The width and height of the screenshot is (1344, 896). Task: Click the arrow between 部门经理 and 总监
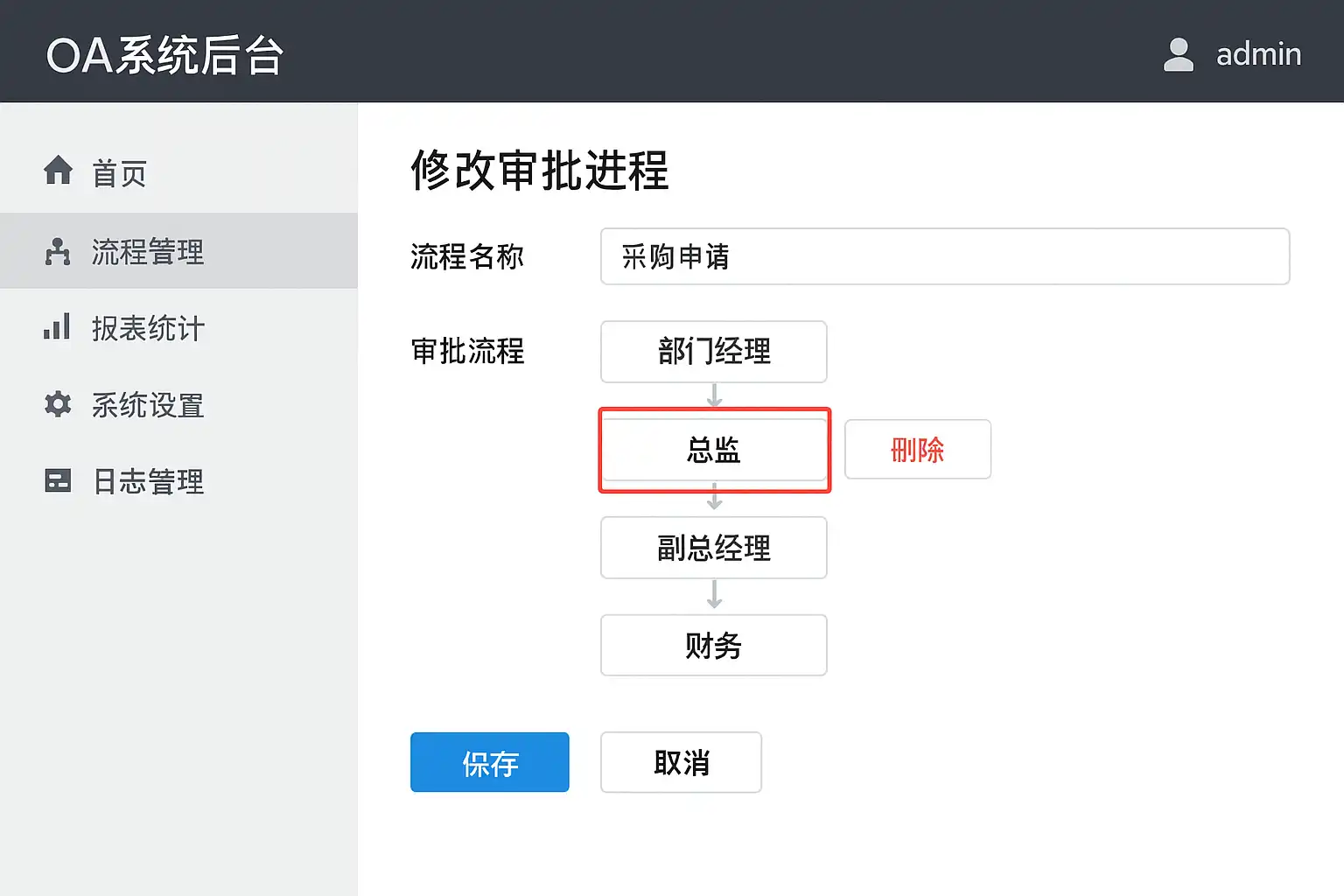[x=714, y=395]
